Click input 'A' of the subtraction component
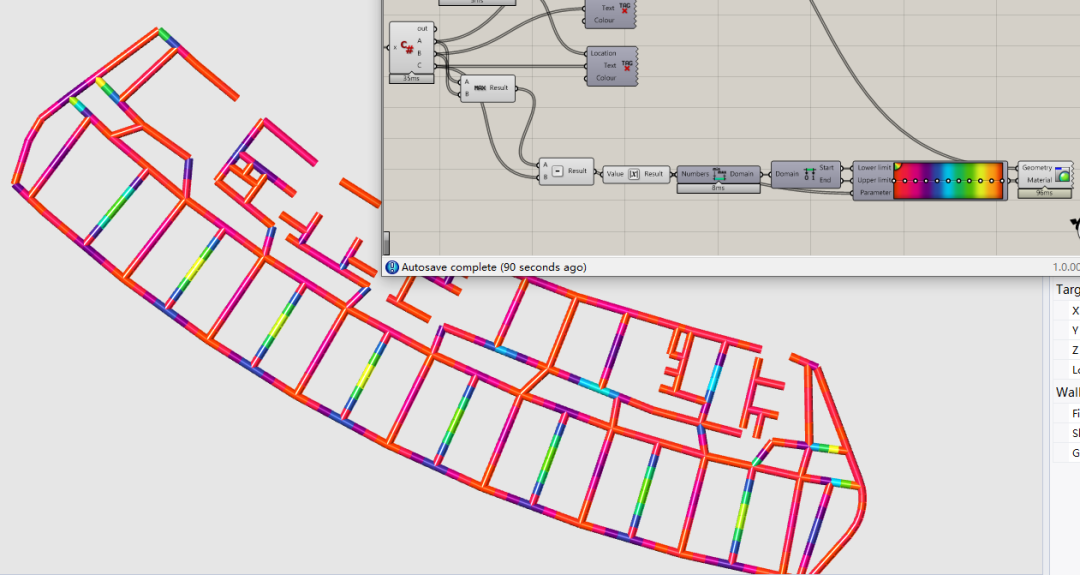Image resolution: width=1080 pixels, height=575 pixels. pyautogui.click(x=546, y=165)
